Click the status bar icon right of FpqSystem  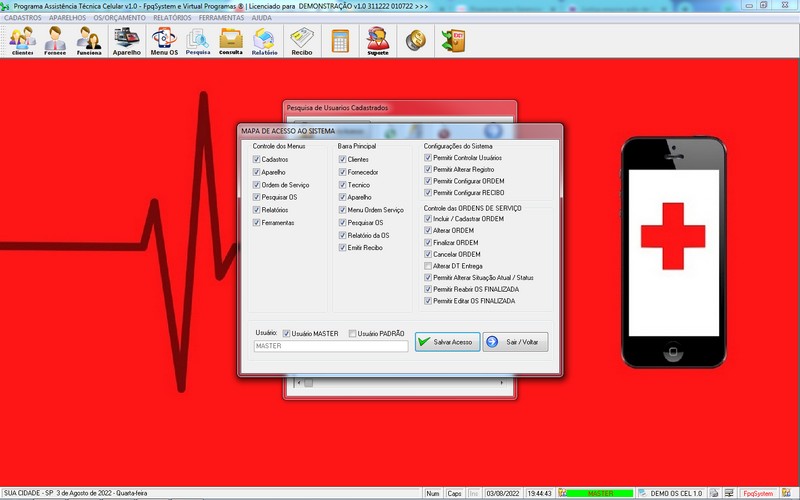click(786, 493)
